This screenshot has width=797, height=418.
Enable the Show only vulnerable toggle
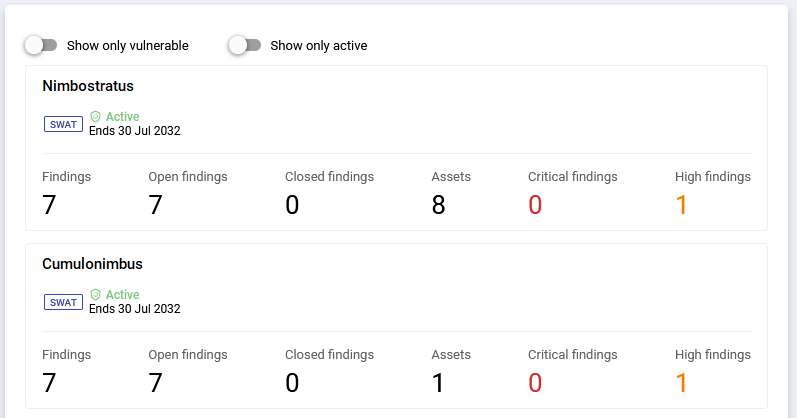pyautogui.click(x=41, y=45)
